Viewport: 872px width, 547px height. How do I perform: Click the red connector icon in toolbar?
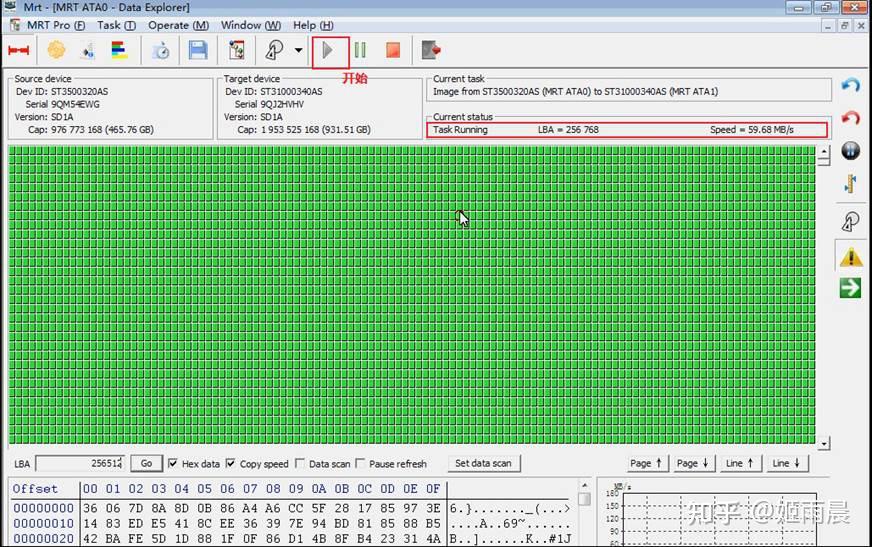point(18,51)
